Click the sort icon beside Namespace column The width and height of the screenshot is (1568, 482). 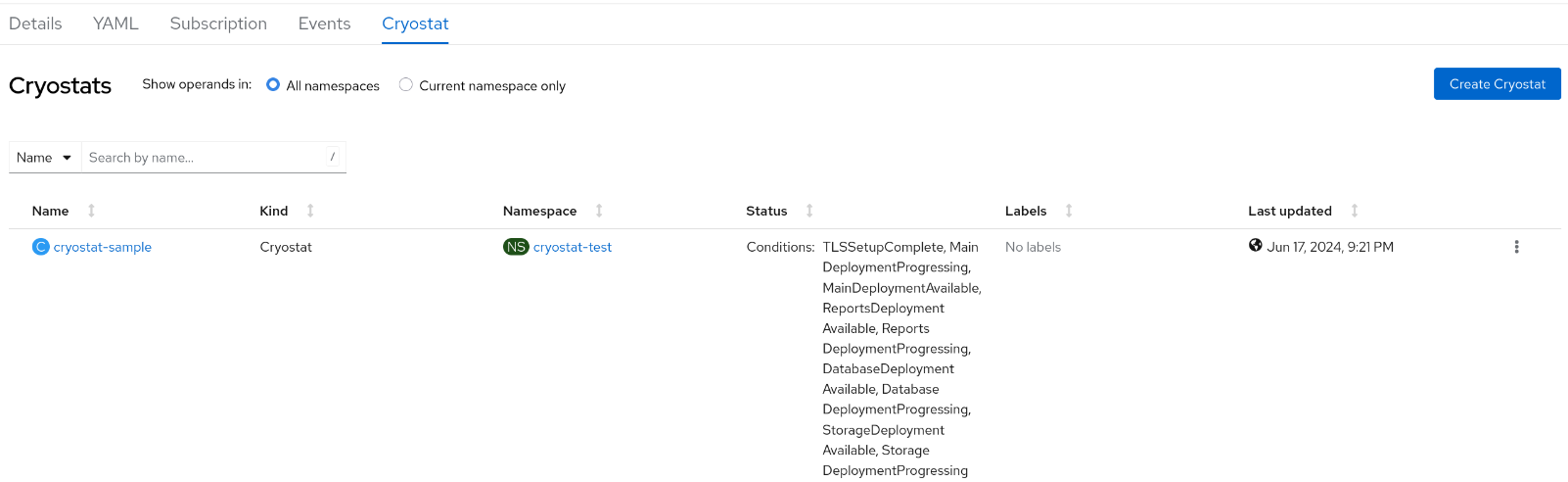point(599,211)
